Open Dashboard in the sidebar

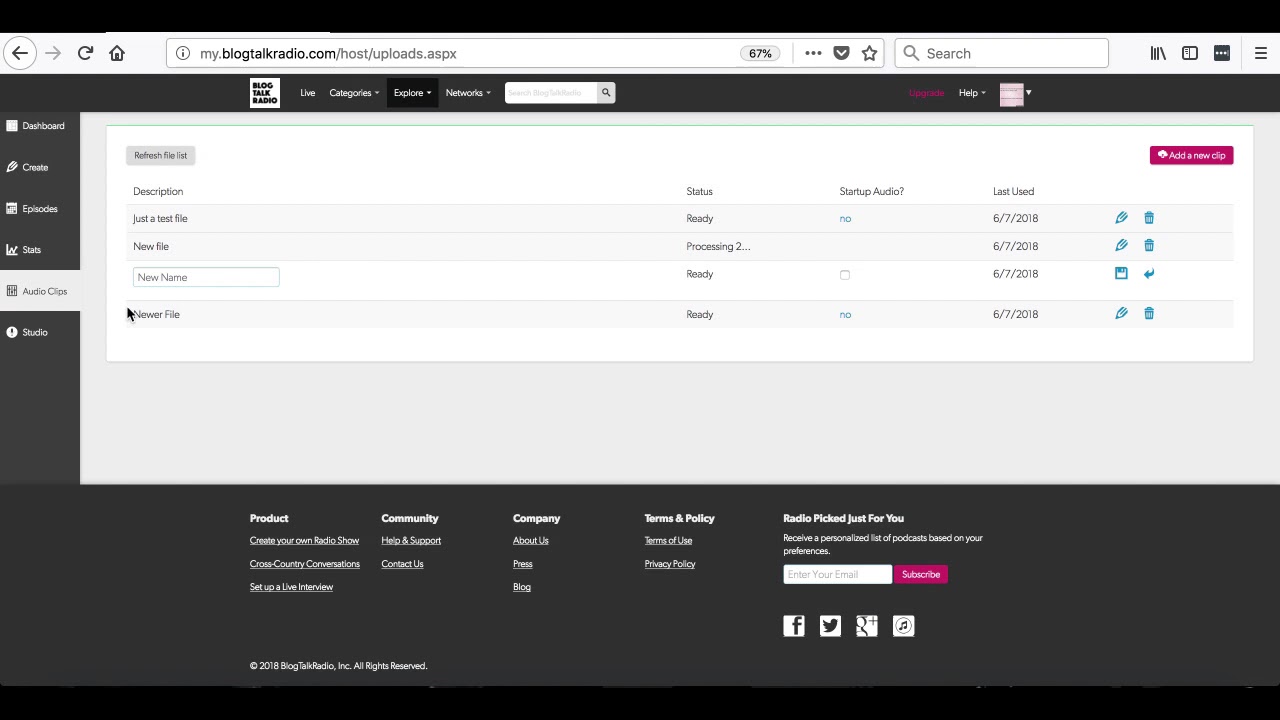click(35, 126)
